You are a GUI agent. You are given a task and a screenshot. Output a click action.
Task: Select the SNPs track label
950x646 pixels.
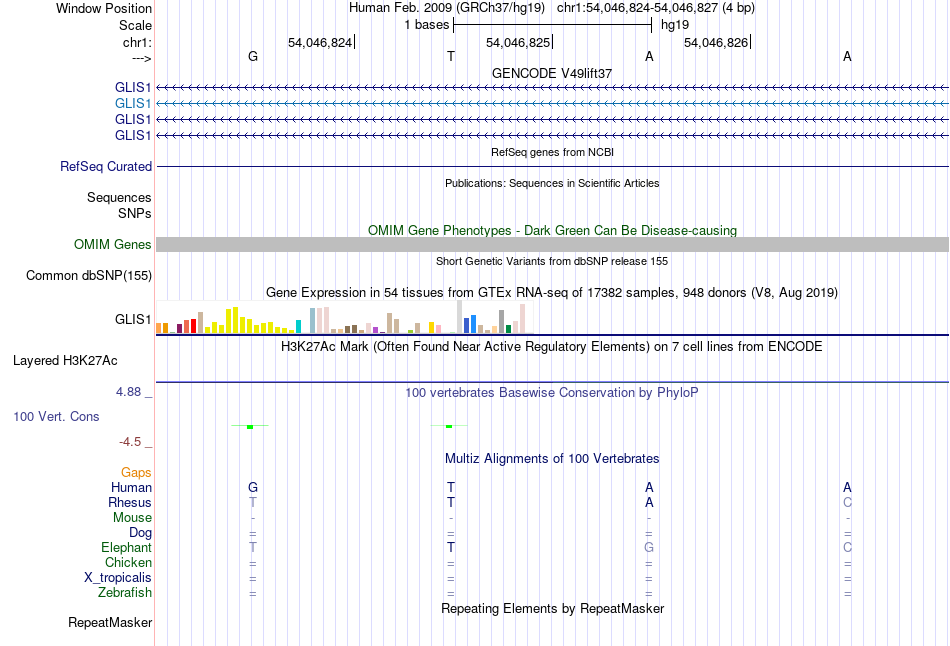click(135, 213)
